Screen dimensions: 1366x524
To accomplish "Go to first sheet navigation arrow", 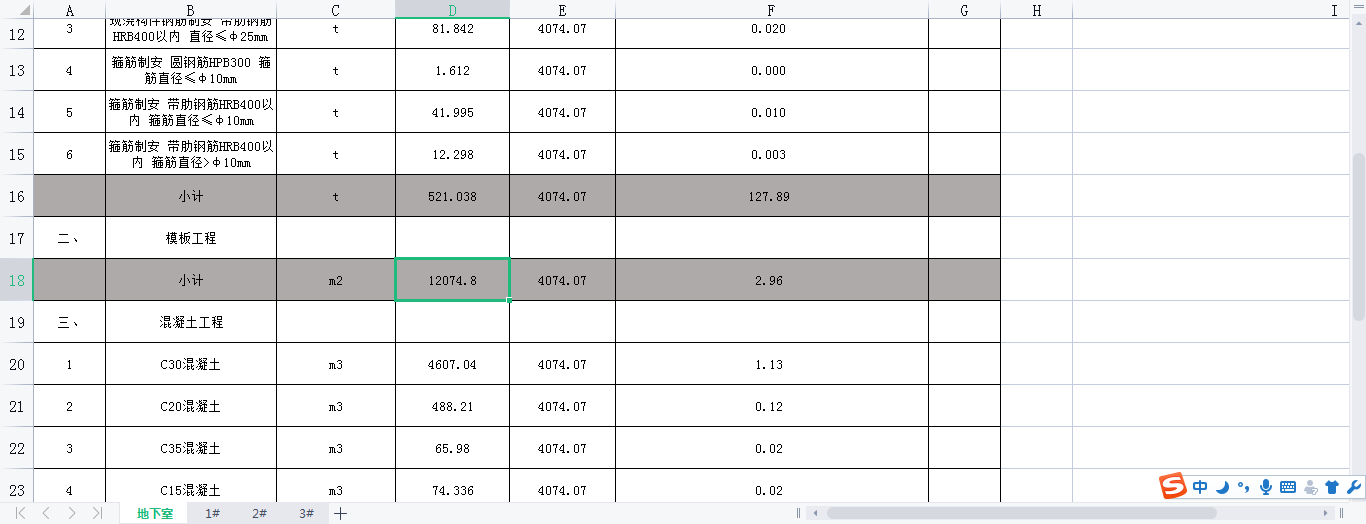I will coord(20,513).
